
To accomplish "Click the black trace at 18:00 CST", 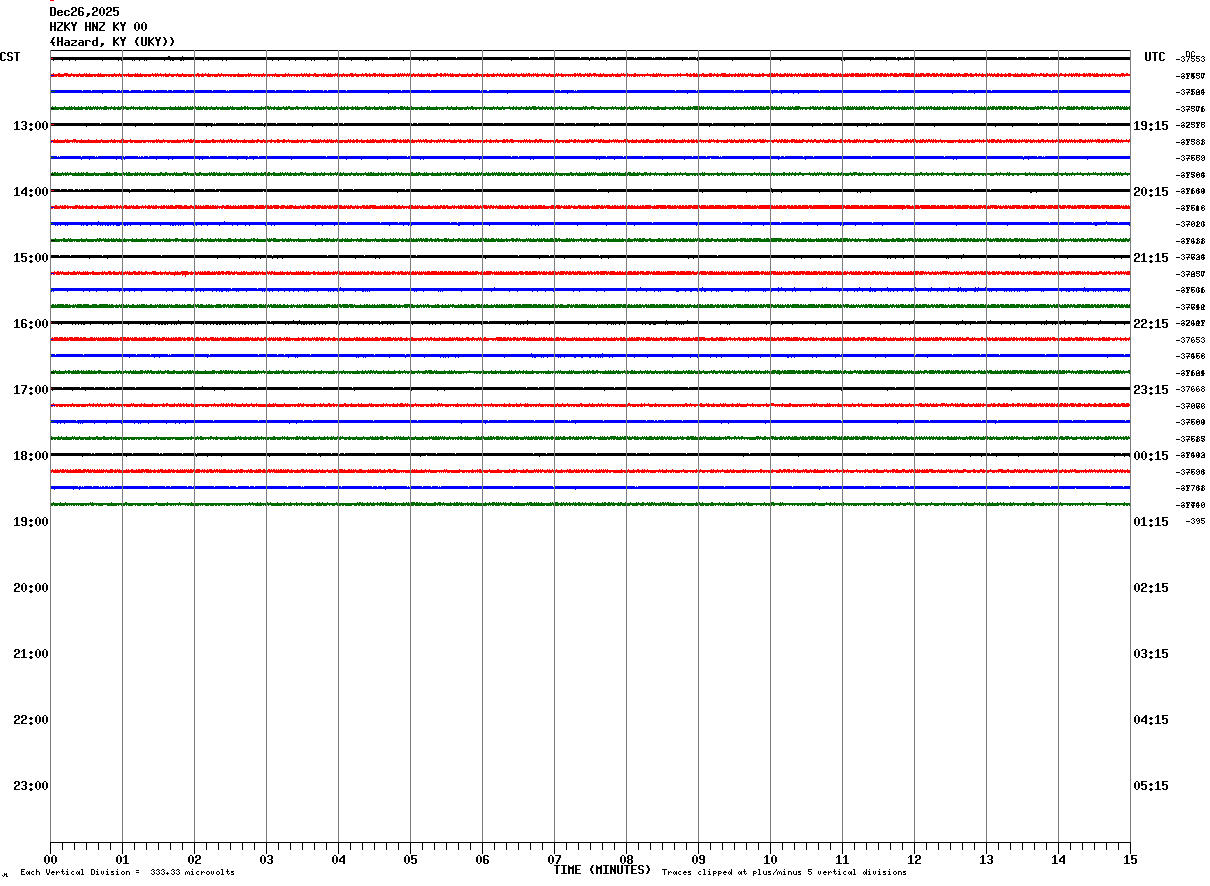I will point(590,454).
